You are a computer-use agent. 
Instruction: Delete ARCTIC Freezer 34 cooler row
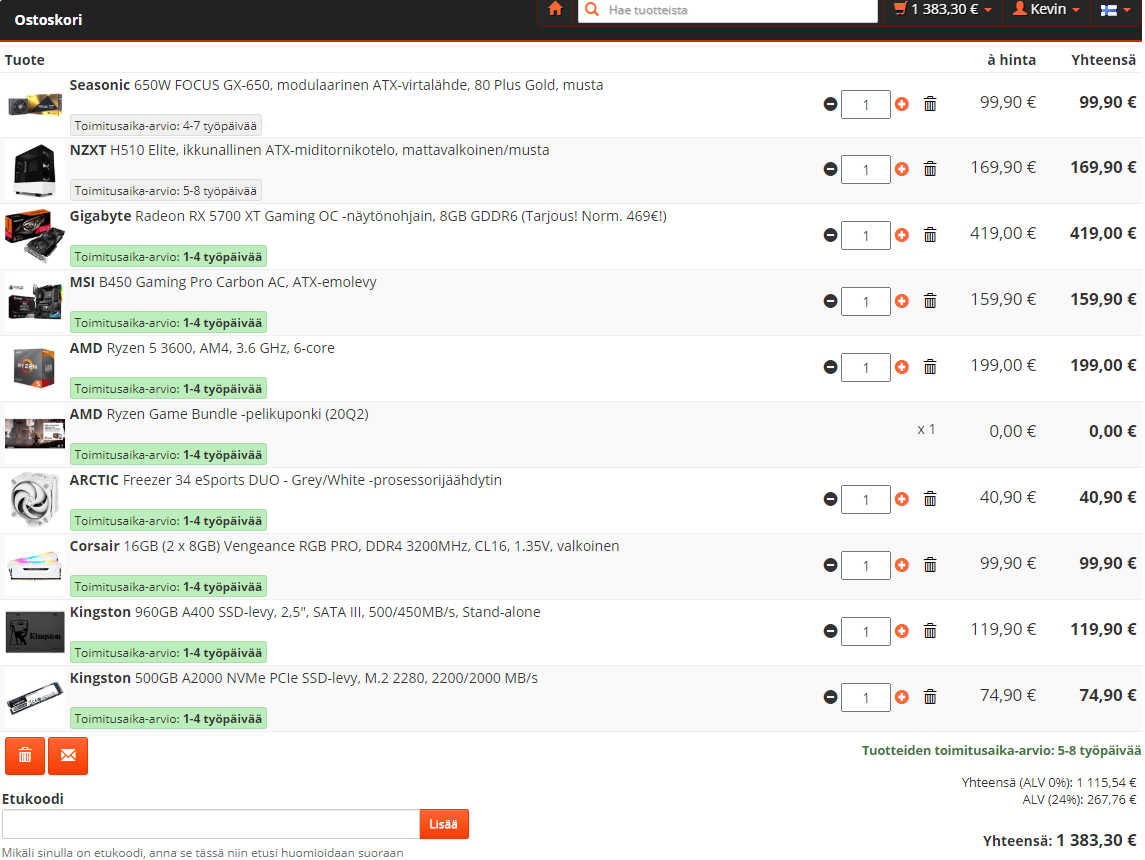point(930,499)
